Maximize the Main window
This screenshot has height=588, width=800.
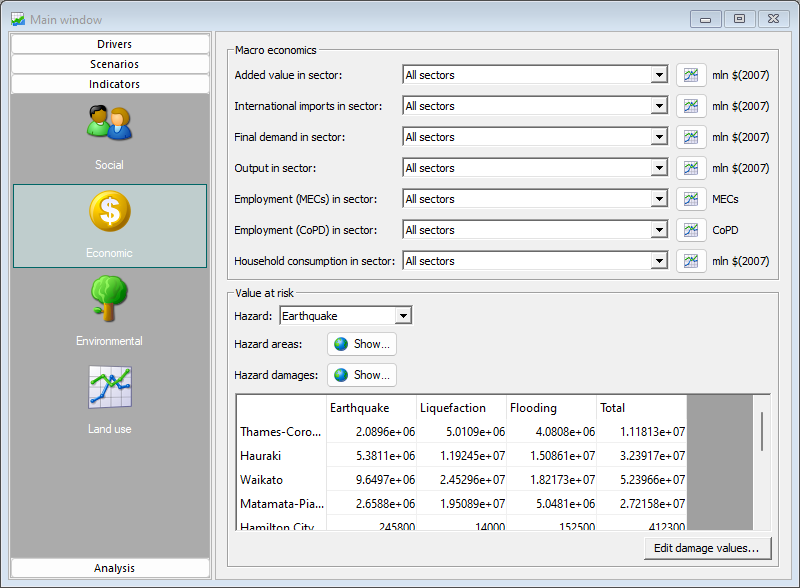(x=739, y=19)
